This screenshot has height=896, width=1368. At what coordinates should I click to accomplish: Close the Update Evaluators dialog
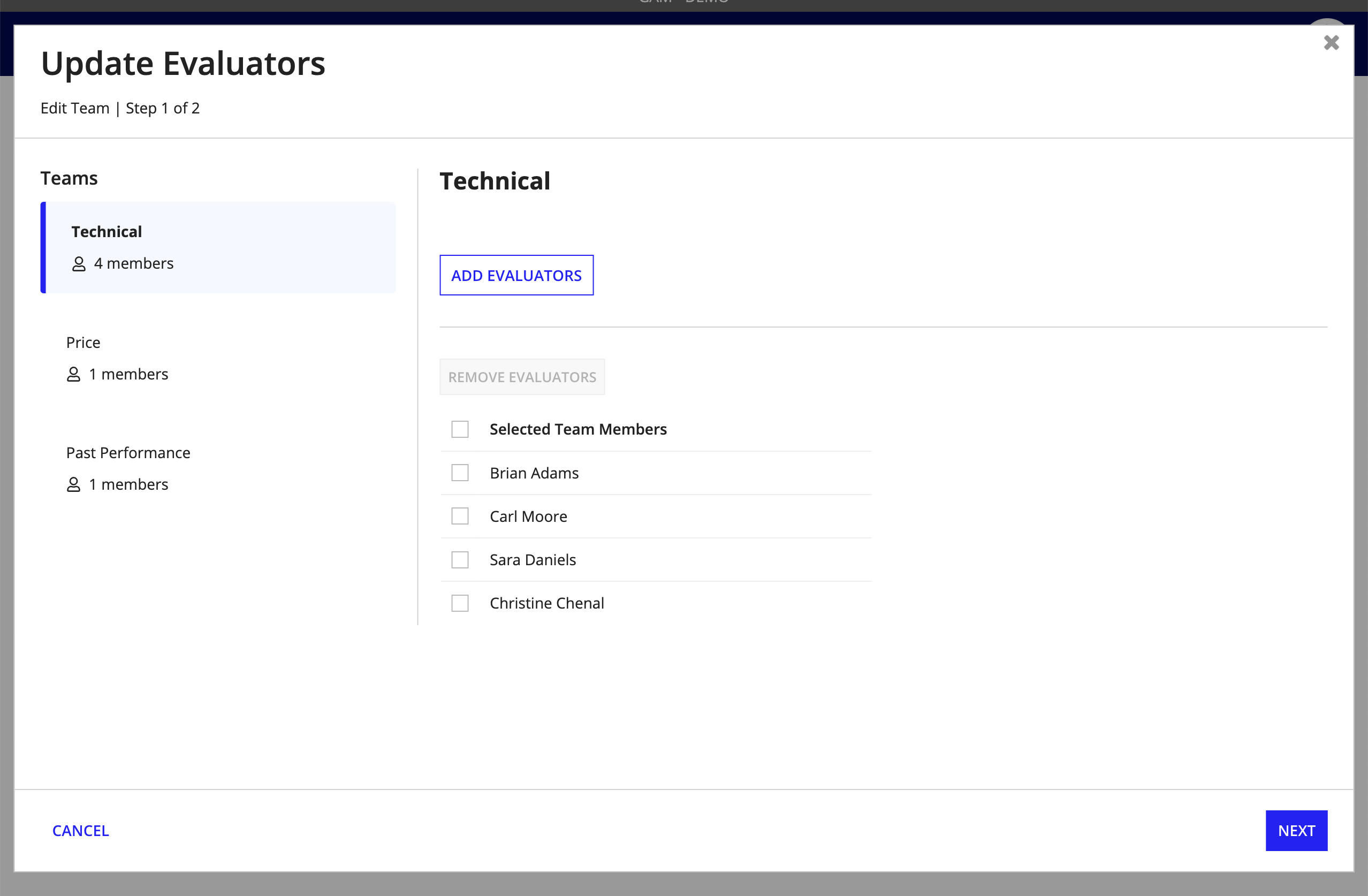(1331, 42)
